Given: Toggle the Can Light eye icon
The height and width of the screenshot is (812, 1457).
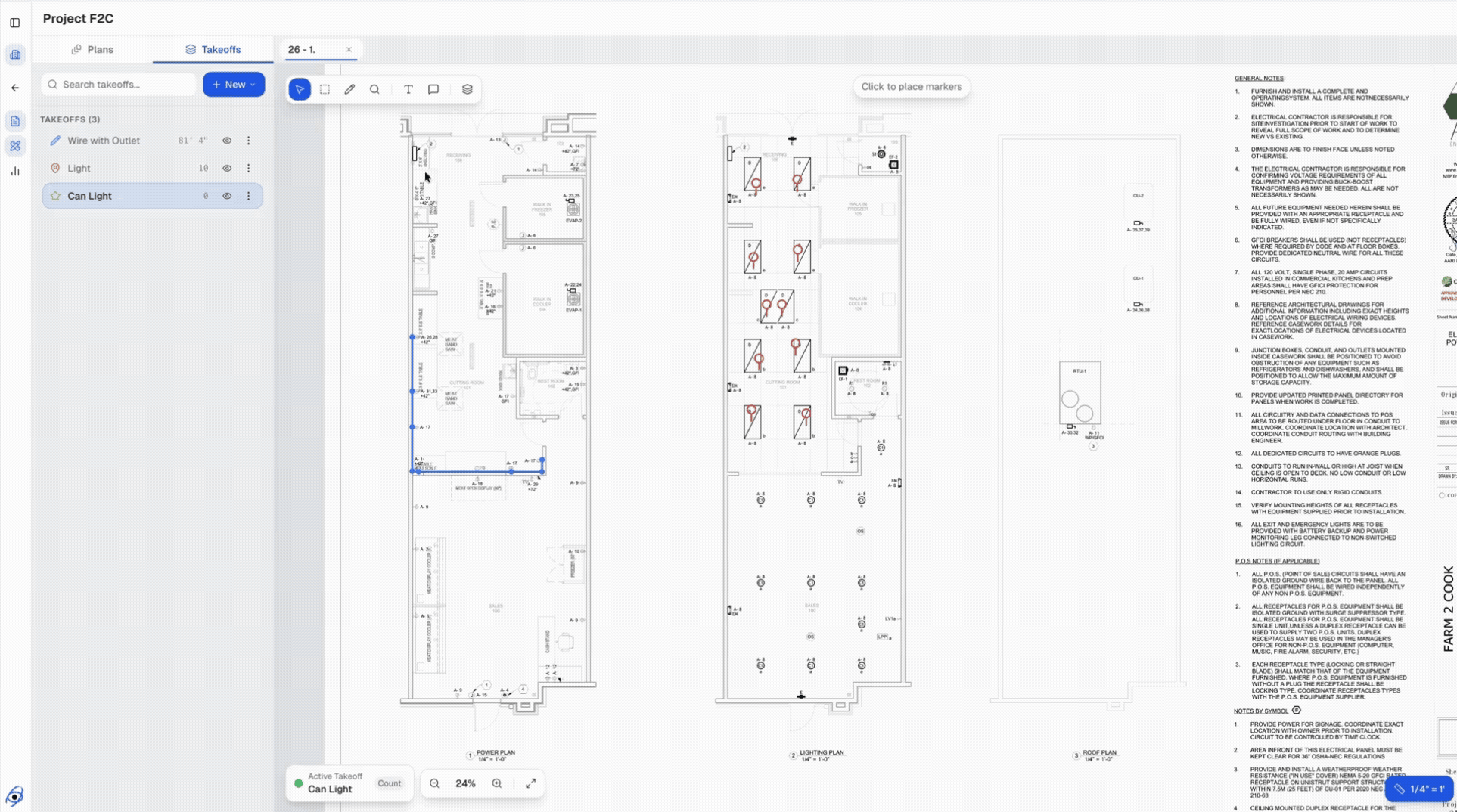Looking at the screenshot, I should pos(227,196).
